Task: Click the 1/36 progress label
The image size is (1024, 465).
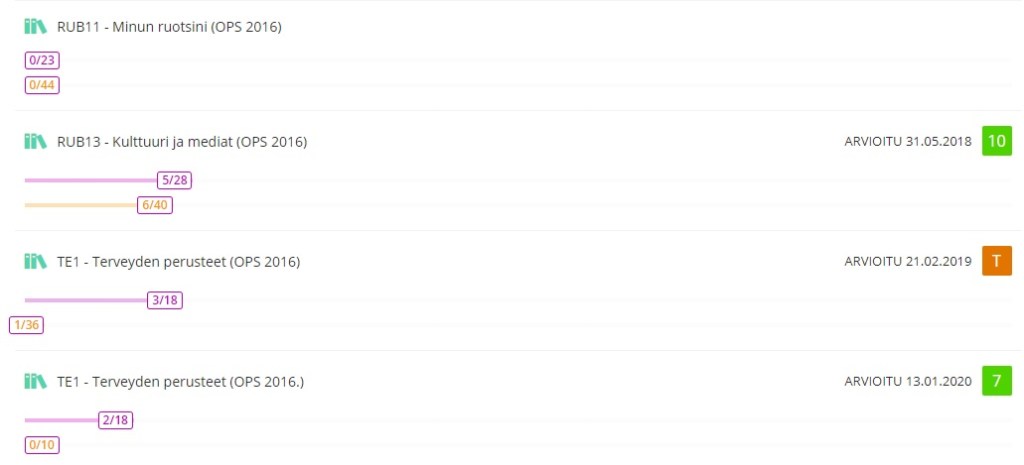Action: [26, 324]
